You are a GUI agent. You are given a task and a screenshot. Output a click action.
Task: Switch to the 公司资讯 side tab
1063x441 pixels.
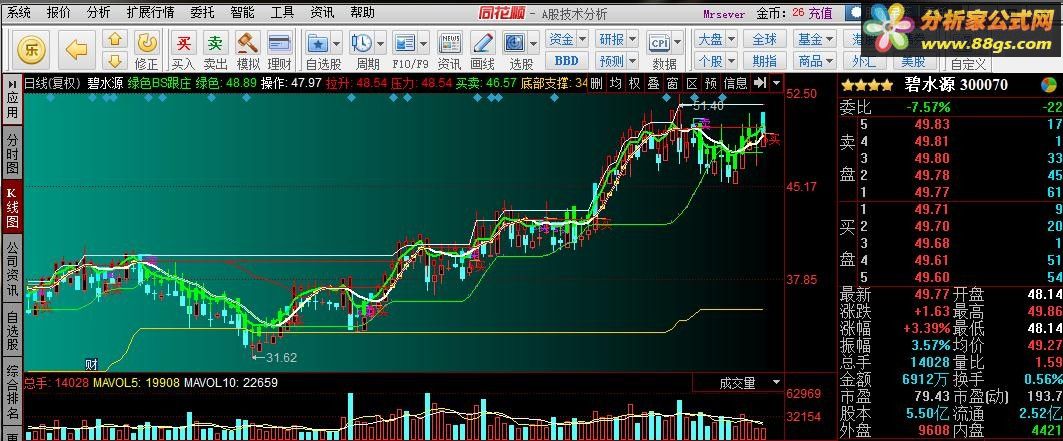pos(12,269)
